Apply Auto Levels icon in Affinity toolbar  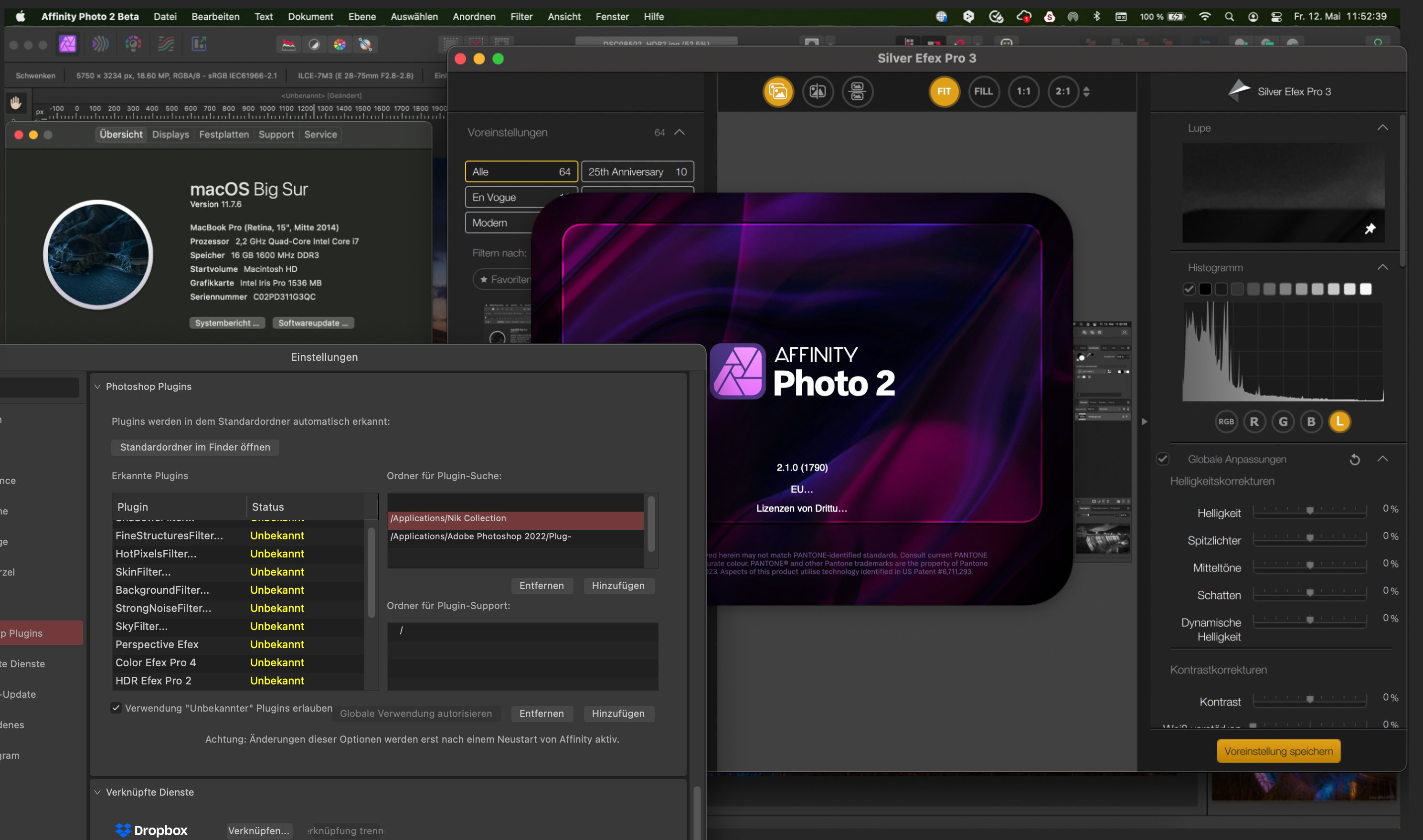pyautogui.click(x=288, y=45)
